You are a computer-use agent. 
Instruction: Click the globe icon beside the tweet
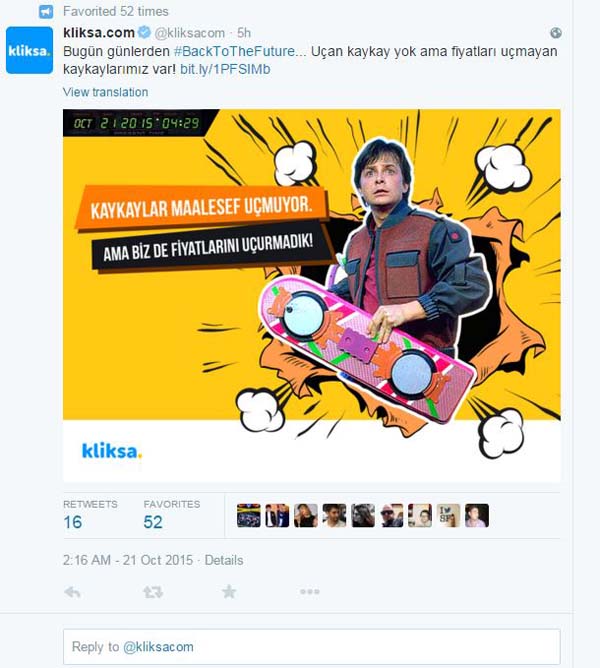556,33
